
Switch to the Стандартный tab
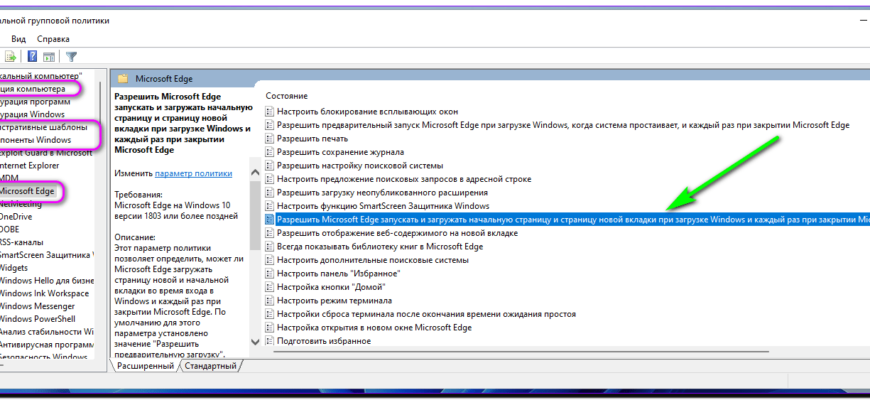(210, 366)
